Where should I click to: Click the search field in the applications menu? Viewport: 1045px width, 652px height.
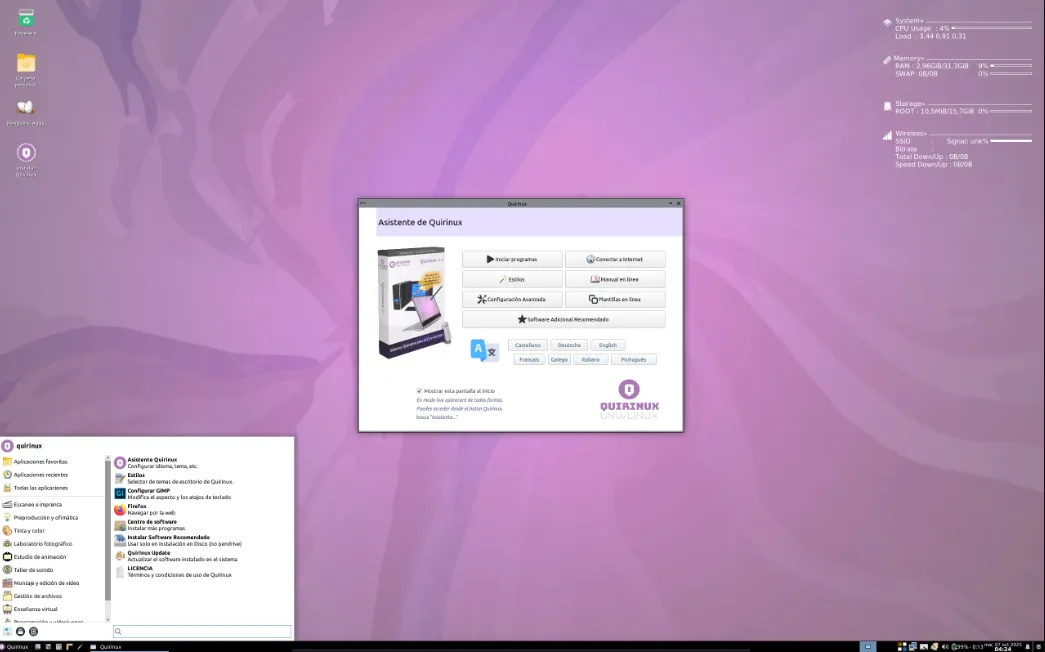pos(200,631)
